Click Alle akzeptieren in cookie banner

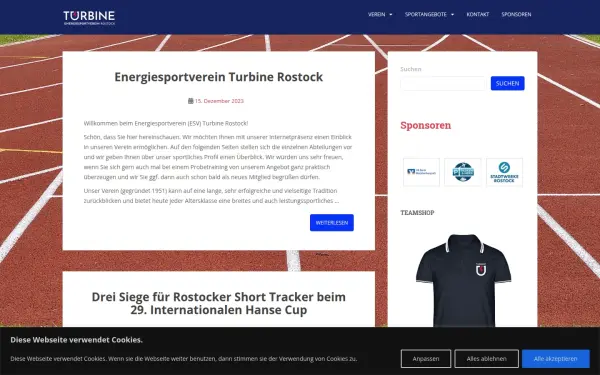556,359
